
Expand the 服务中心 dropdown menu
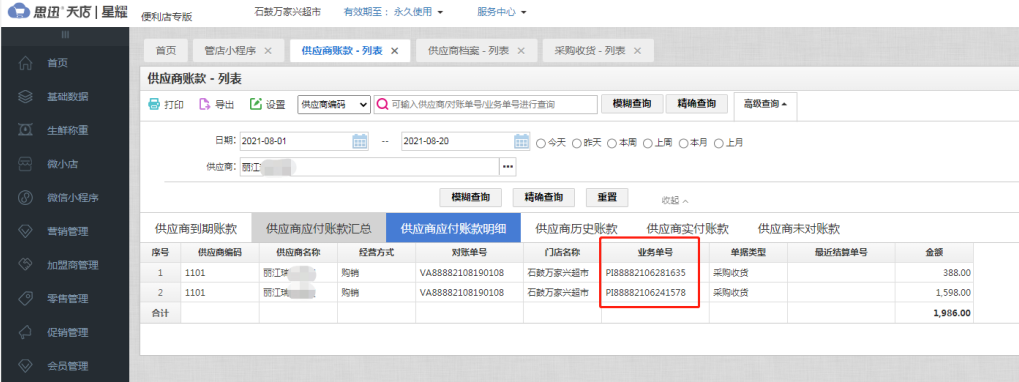click(x=501, y=12)
